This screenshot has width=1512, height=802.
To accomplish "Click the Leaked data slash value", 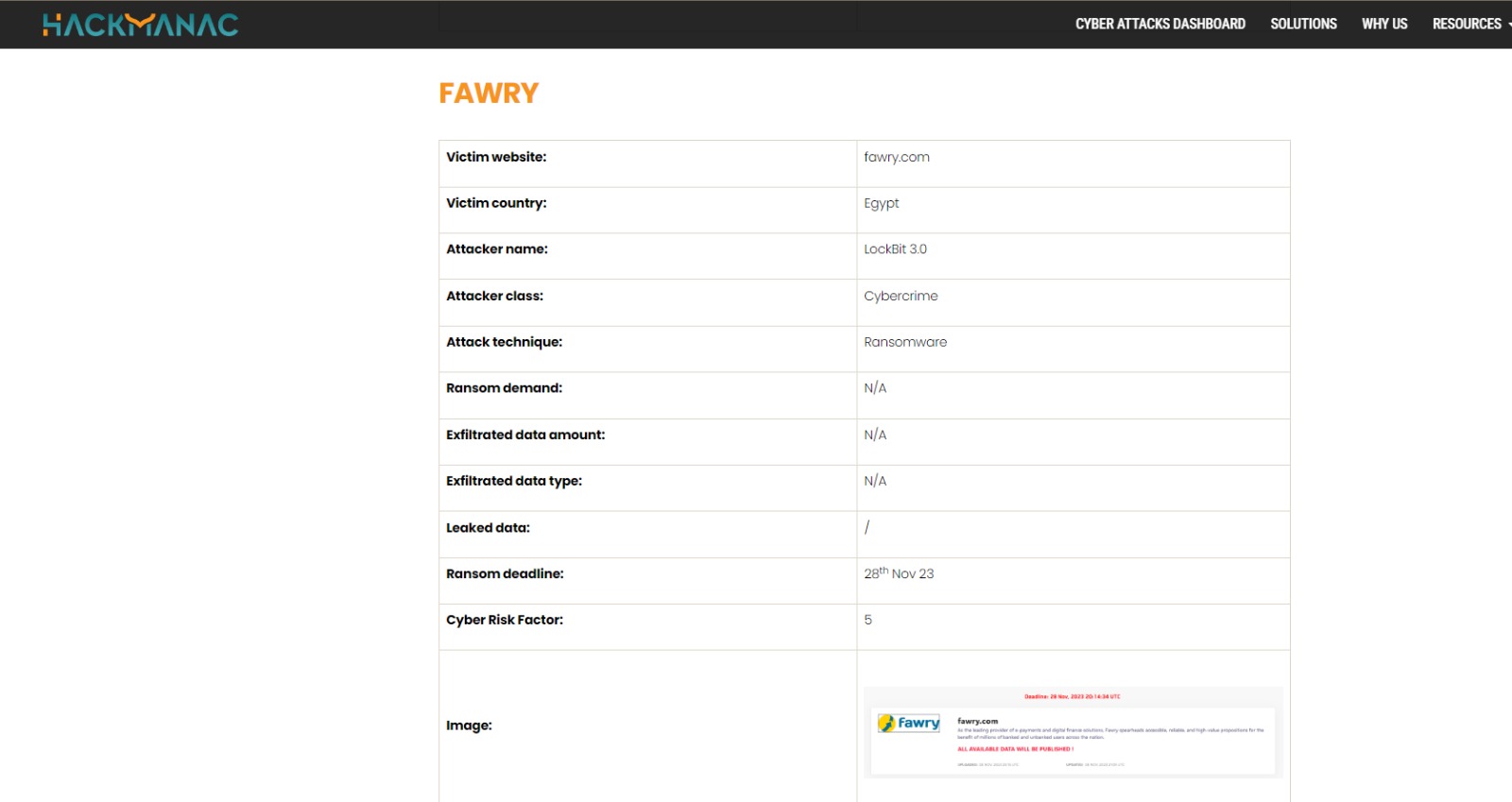I will [x=867, y=528].
